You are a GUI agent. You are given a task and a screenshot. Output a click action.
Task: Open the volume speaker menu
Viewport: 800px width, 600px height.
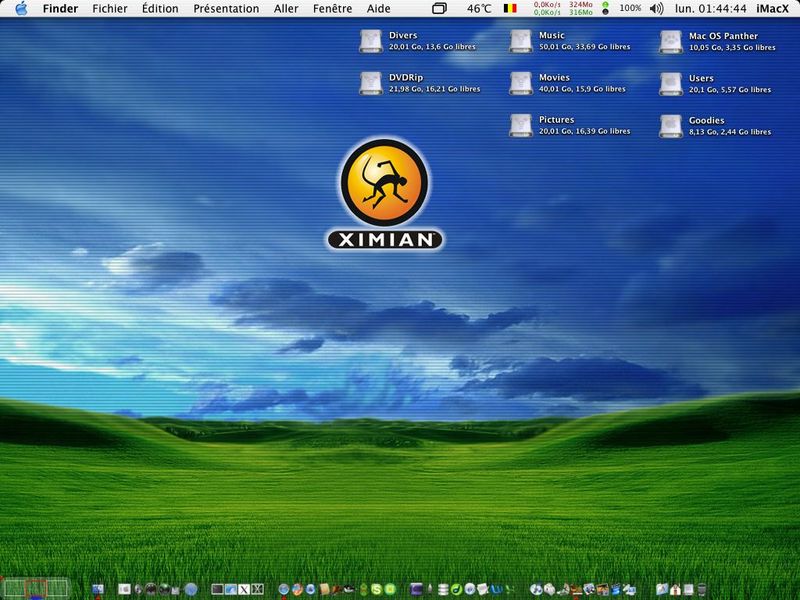click(x=657, y=9)
